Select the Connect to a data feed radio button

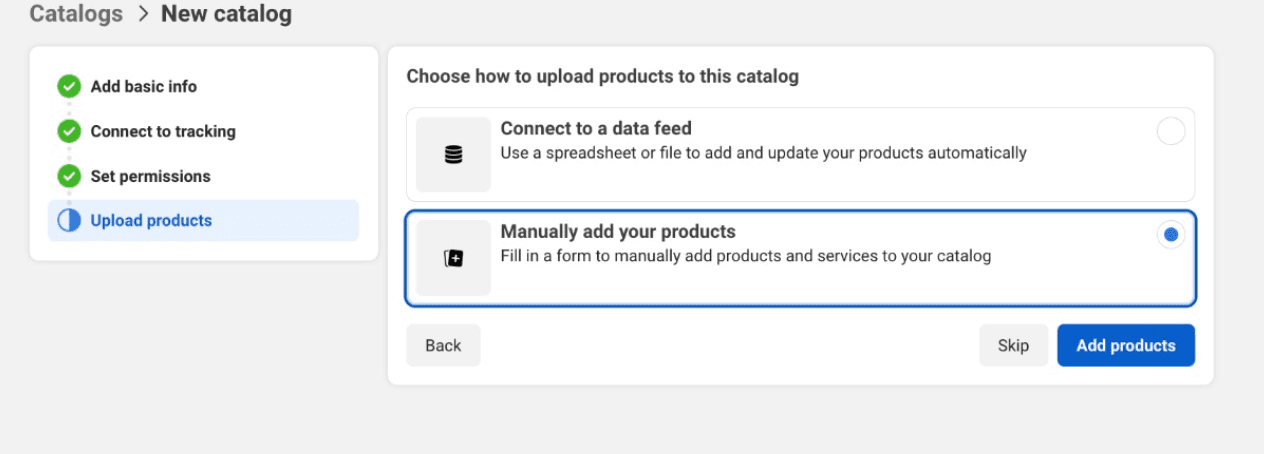pos(1170,132)
